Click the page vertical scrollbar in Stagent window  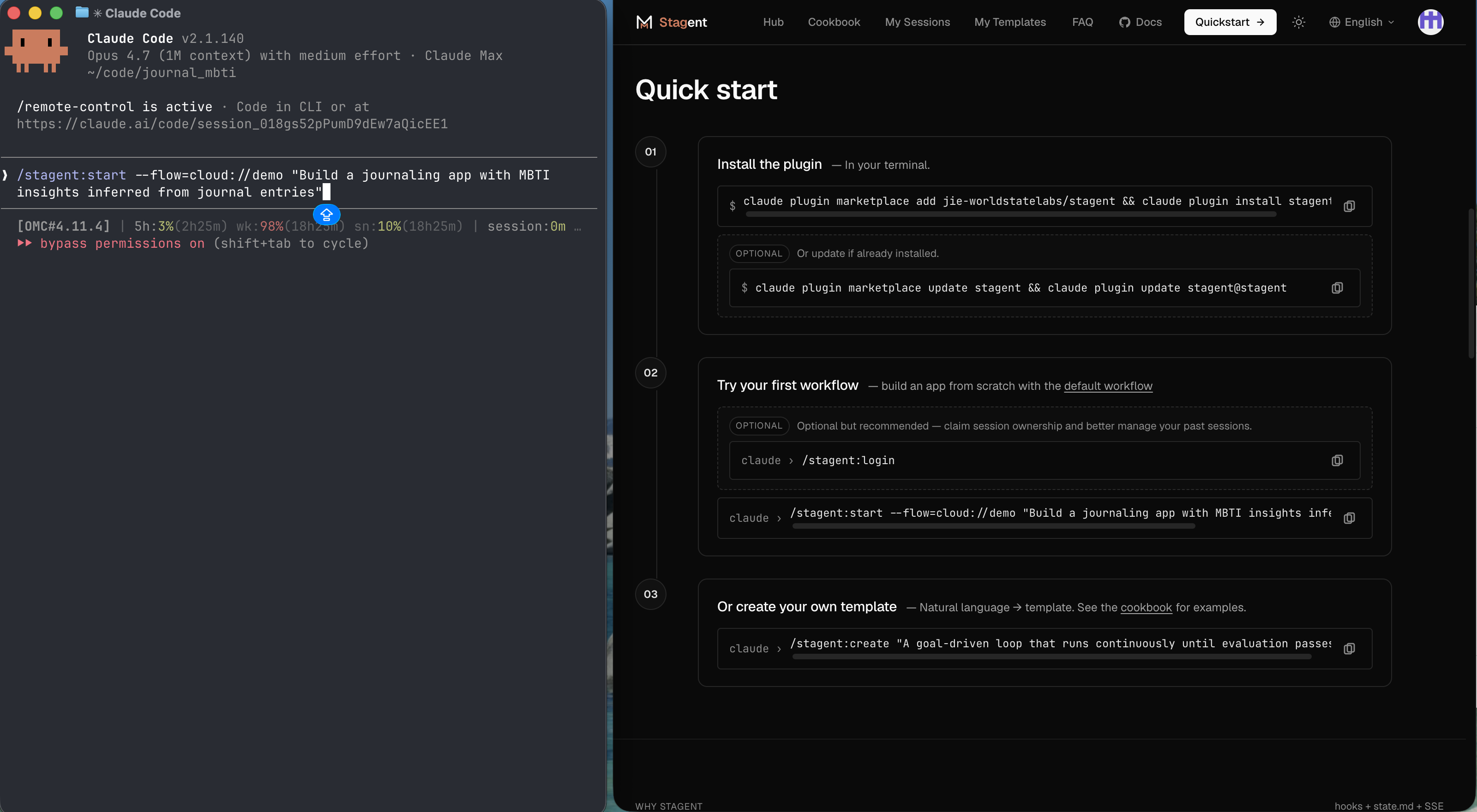coord(1472,284)
